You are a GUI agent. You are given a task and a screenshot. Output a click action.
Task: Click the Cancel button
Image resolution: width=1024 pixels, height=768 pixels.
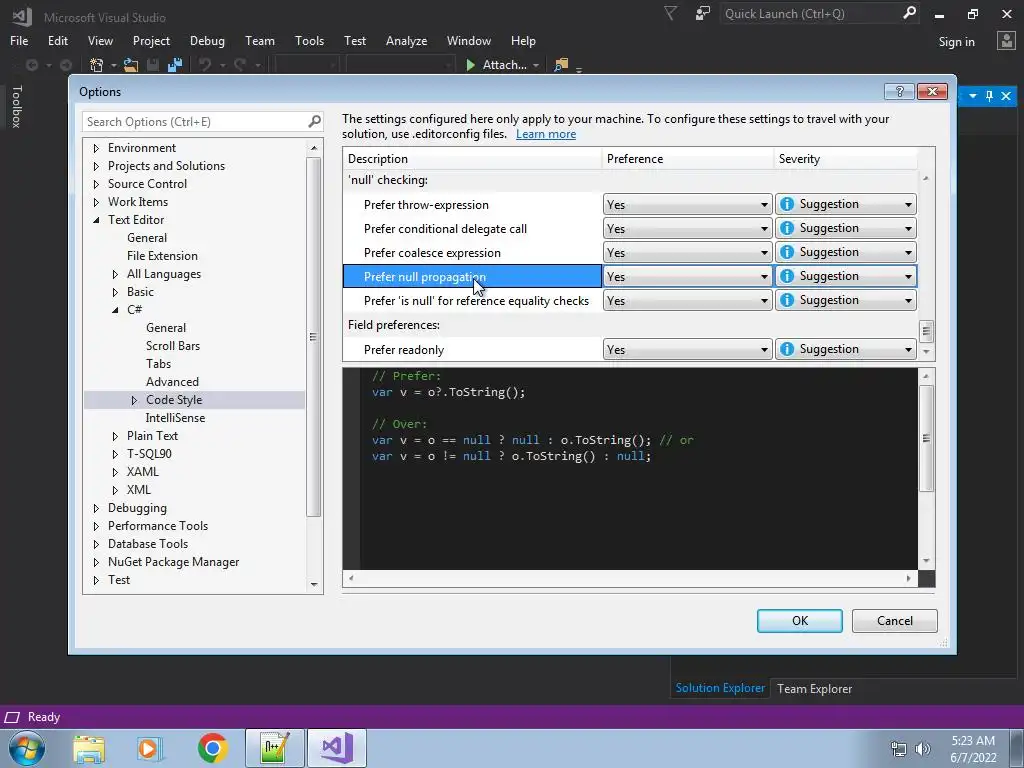[895, 621]
